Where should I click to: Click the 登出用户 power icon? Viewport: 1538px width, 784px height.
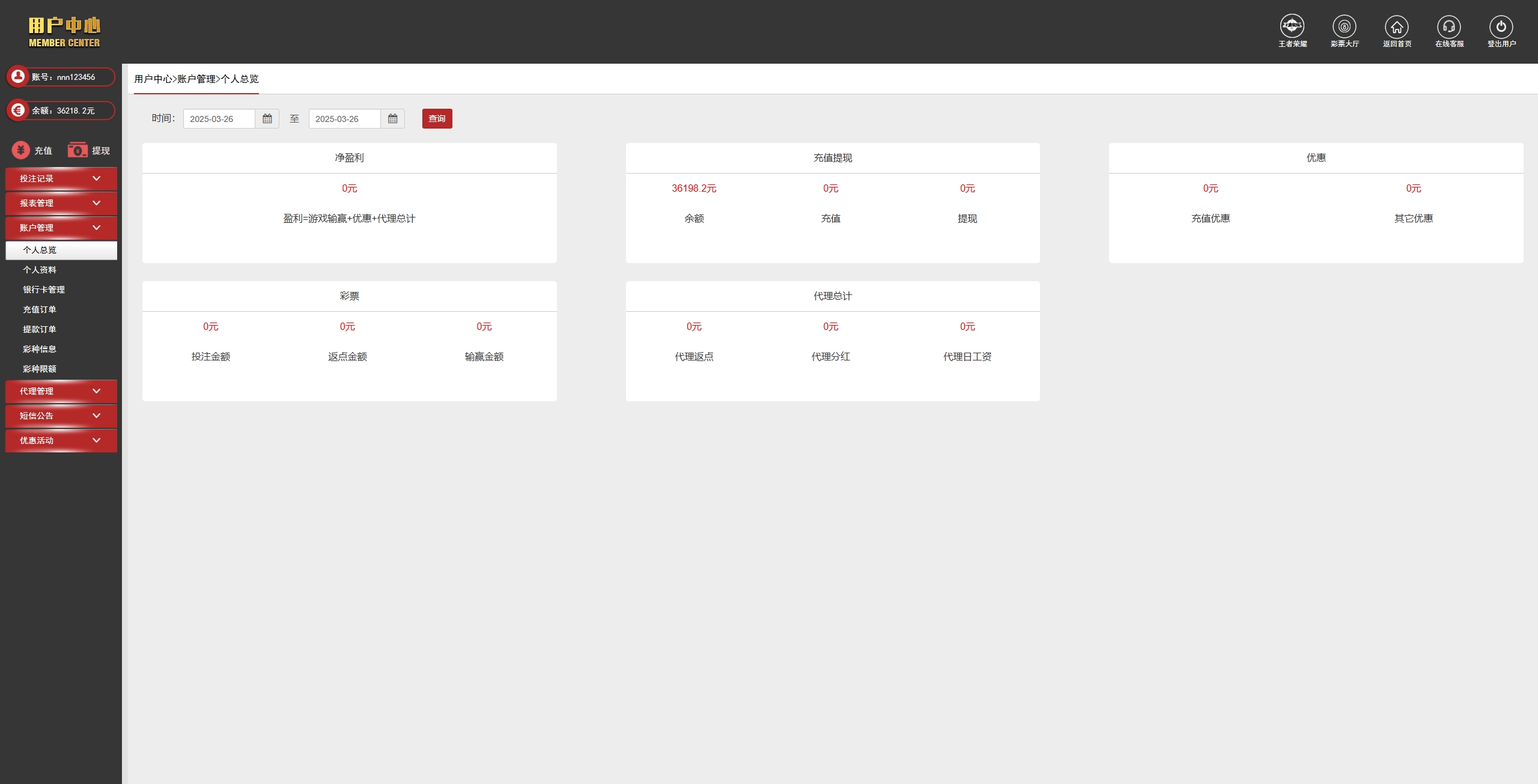click(1501, 26)
